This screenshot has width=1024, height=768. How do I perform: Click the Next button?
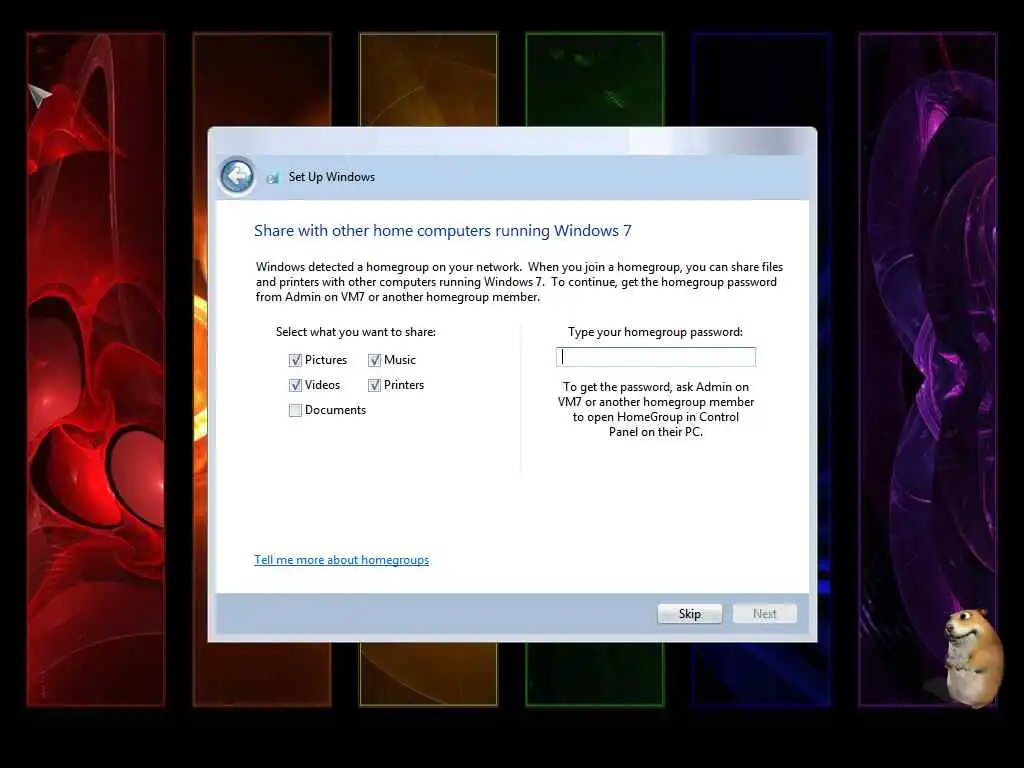(x=765, y=614)
